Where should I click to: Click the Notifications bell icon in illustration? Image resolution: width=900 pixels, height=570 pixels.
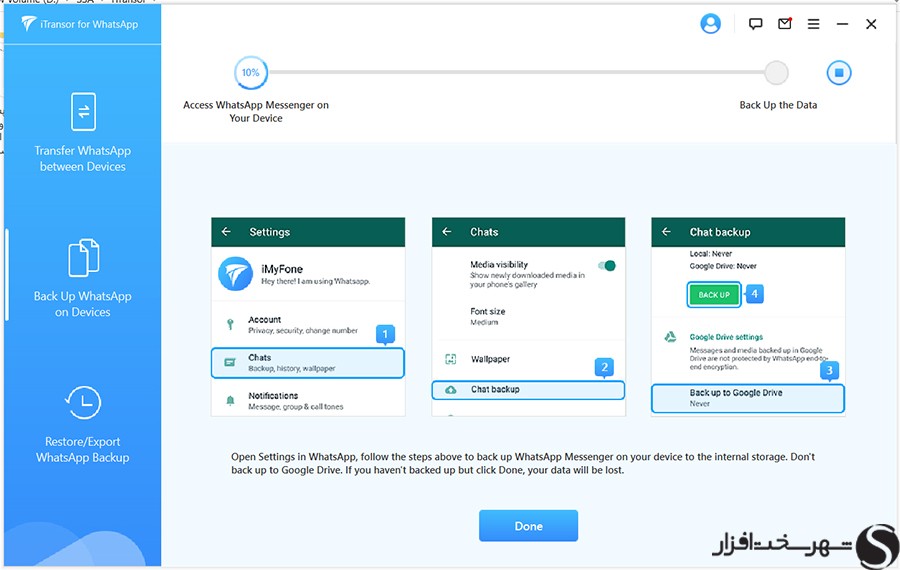[x=230, y=401]
